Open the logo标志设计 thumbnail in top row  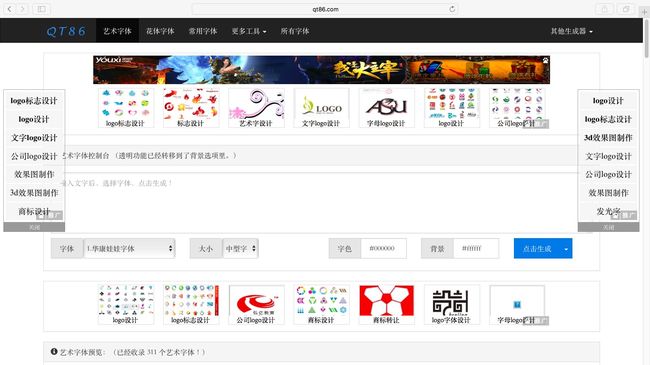point(126,107)
